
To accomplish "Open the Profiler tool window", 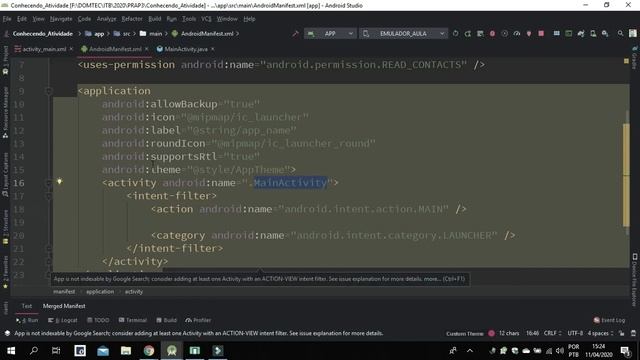I will [198, 320].
